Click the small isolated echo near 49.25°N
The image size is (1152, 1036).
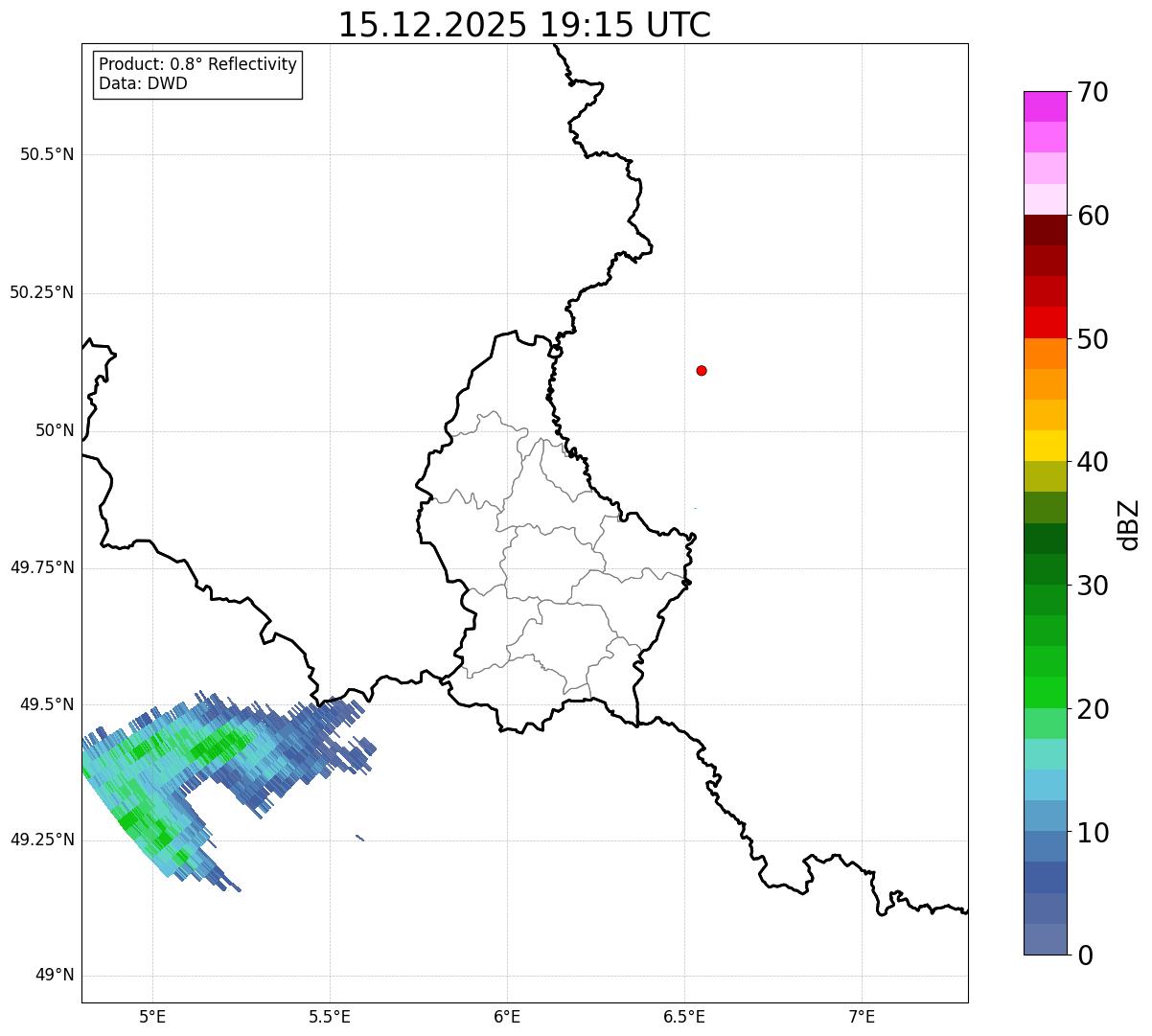tap(359, 838)
